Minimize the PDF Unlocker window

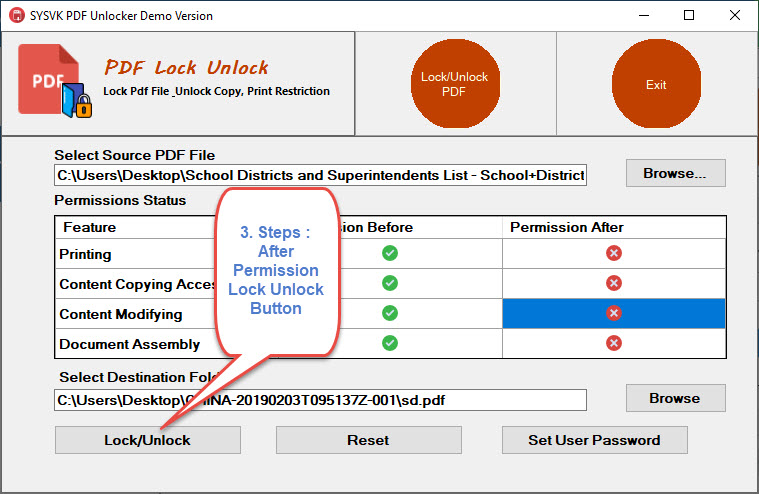(644, 15)
